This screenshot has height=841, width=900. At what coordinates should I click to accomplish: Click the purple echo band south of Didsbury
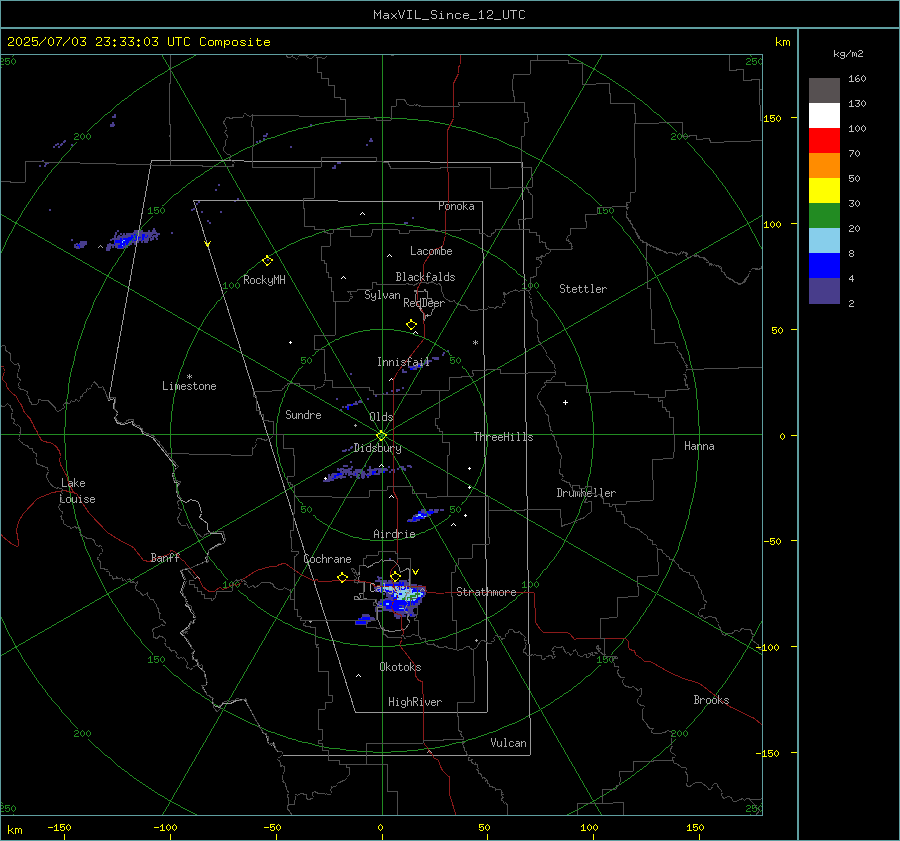[365, 472]
